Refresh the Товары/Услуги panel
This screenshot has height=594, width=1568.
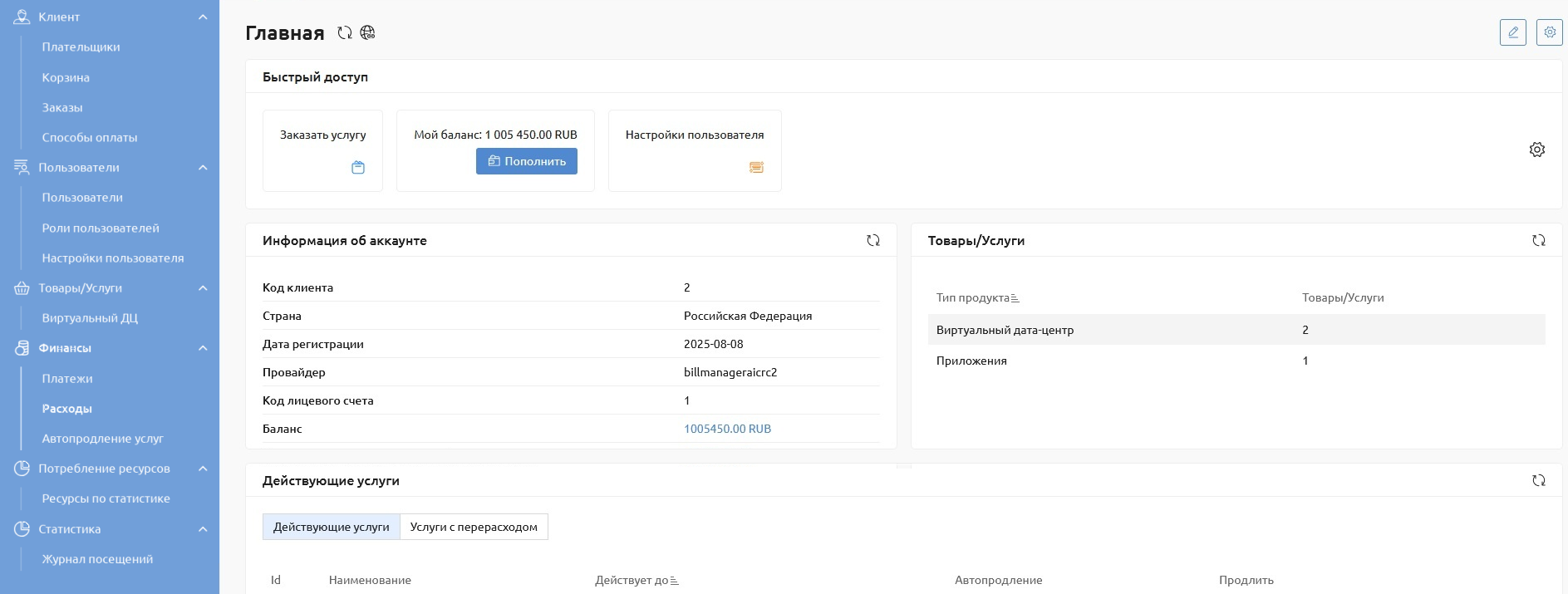[1539, 240]
